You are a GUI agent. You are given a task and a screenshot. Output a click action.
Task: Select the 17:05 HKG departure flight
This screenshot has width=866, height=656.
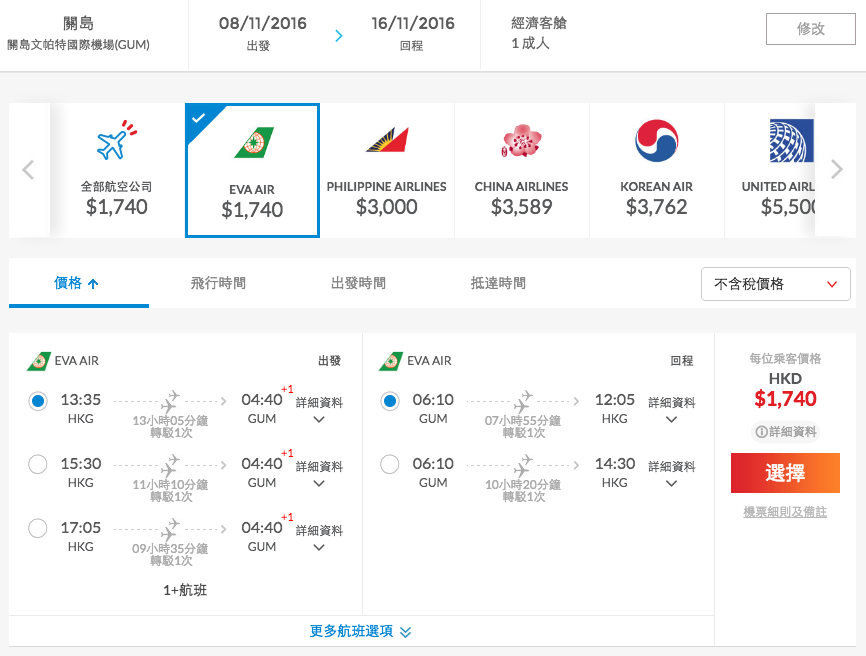point(38,528)
